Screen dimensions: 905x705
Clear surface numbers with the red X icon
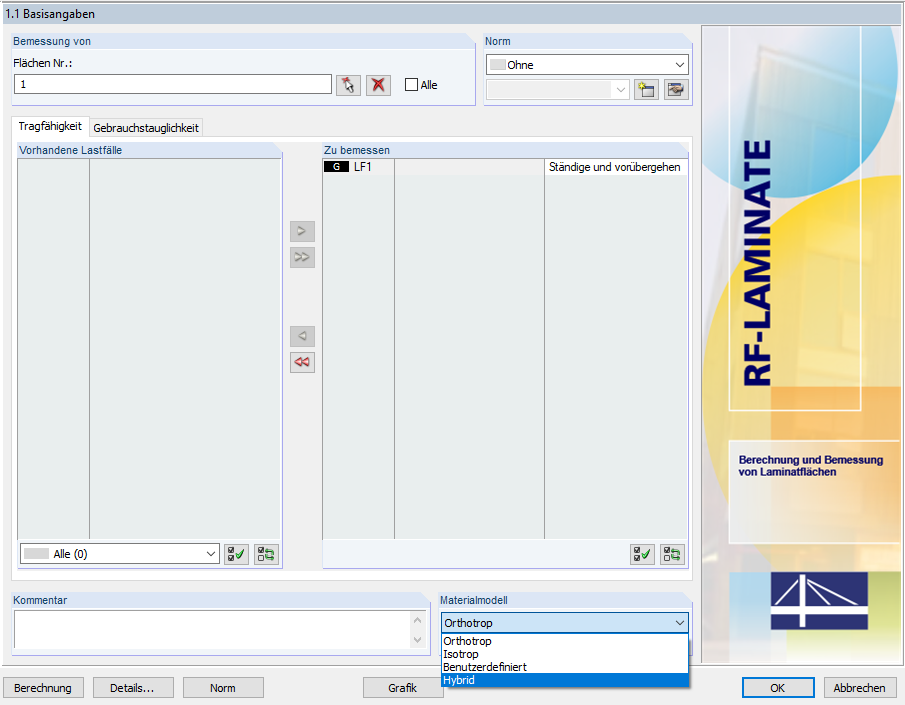(378, 85)
